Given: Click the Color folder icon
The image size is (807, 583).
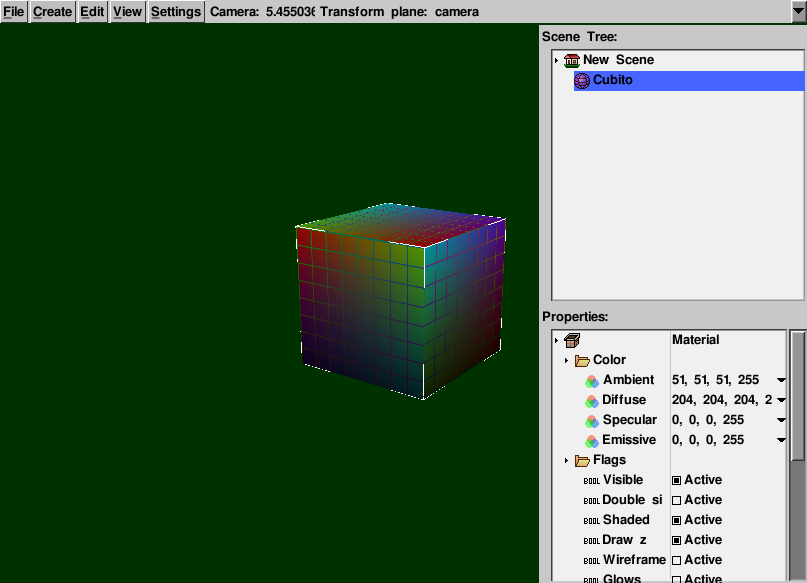Looking at the screenshot, I should tap(582, 360).
